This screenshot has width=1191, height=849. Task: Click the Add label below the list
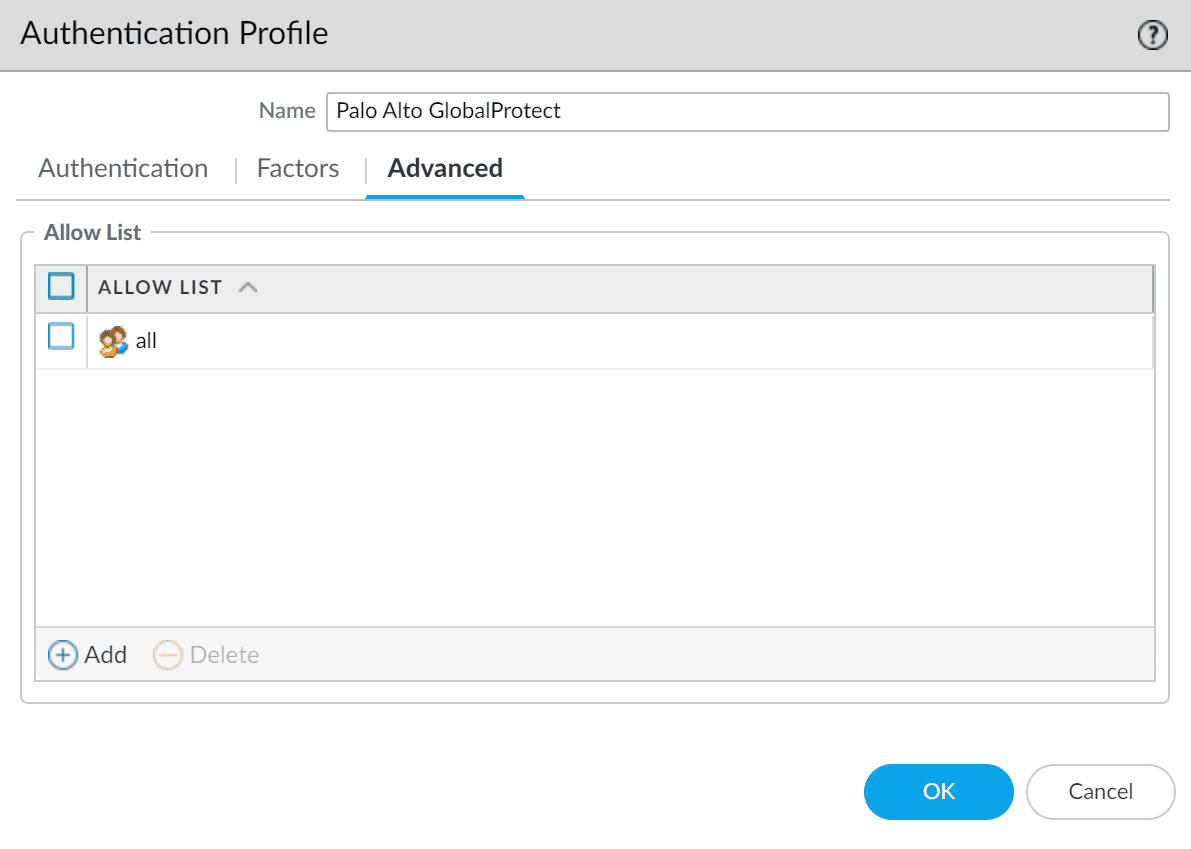tap(105, 655)
